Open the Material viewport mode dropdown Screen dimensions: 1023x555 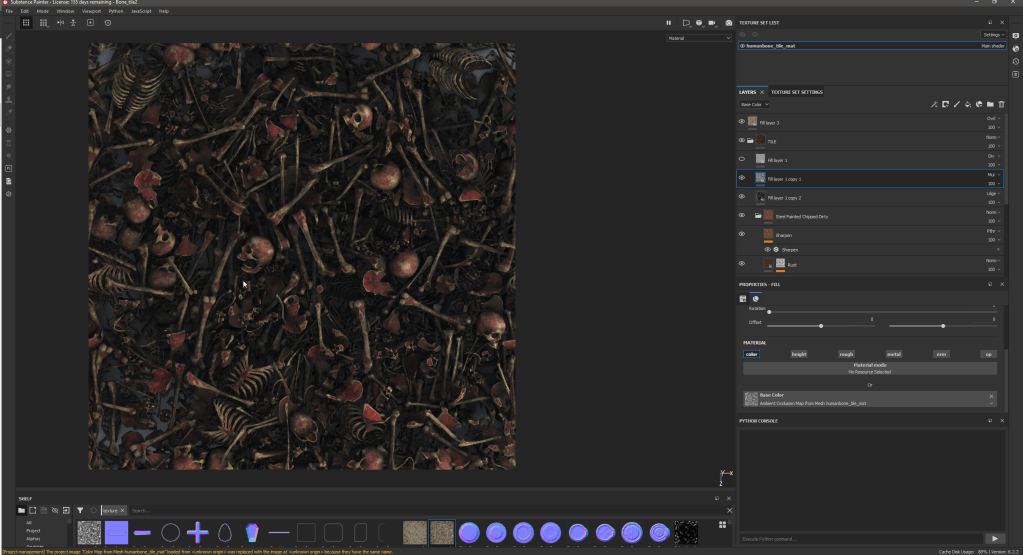pos(700,38)
